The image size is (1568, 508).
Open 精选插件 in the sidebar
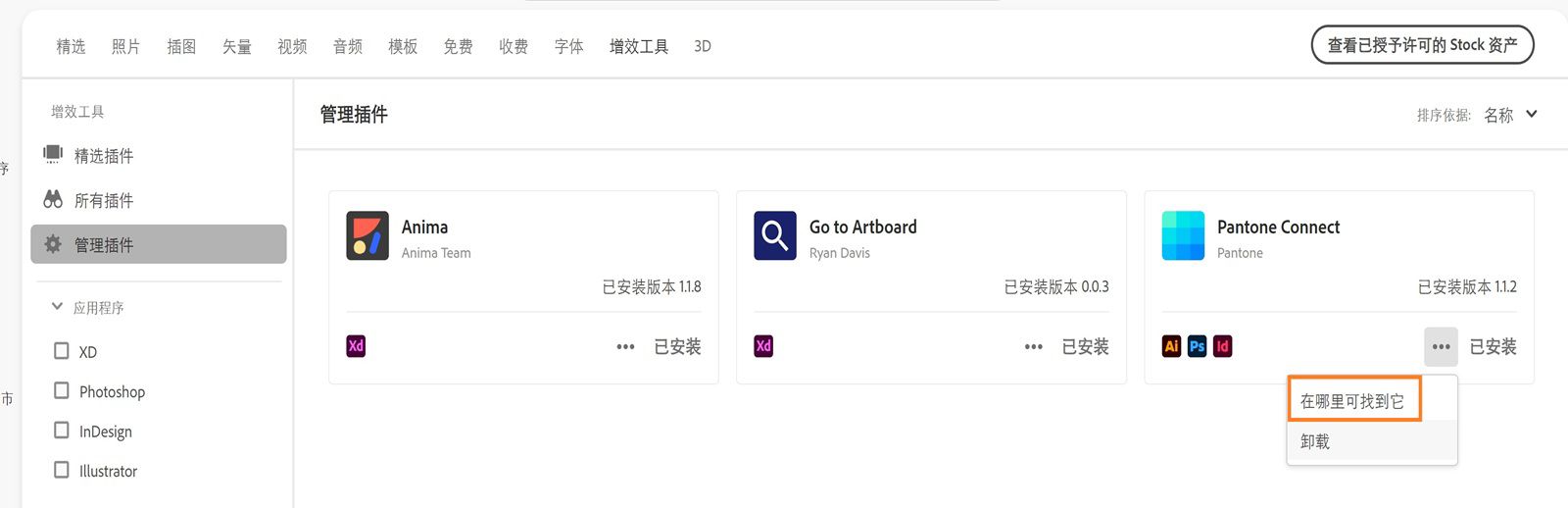pos(159,155)
